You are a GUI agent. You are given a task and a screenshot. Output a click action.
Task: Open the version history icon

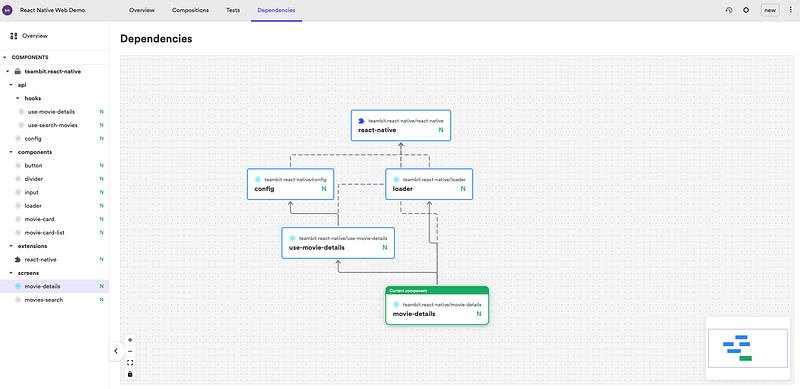pyautogui.click(x=729, y=10)
